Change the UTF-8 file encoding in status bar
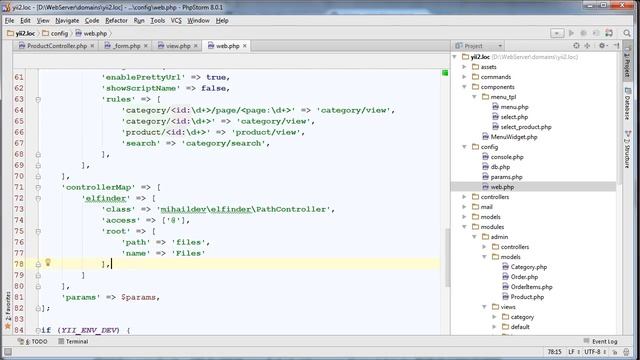This screenshot has width=640, height=360. pos(594,352)
